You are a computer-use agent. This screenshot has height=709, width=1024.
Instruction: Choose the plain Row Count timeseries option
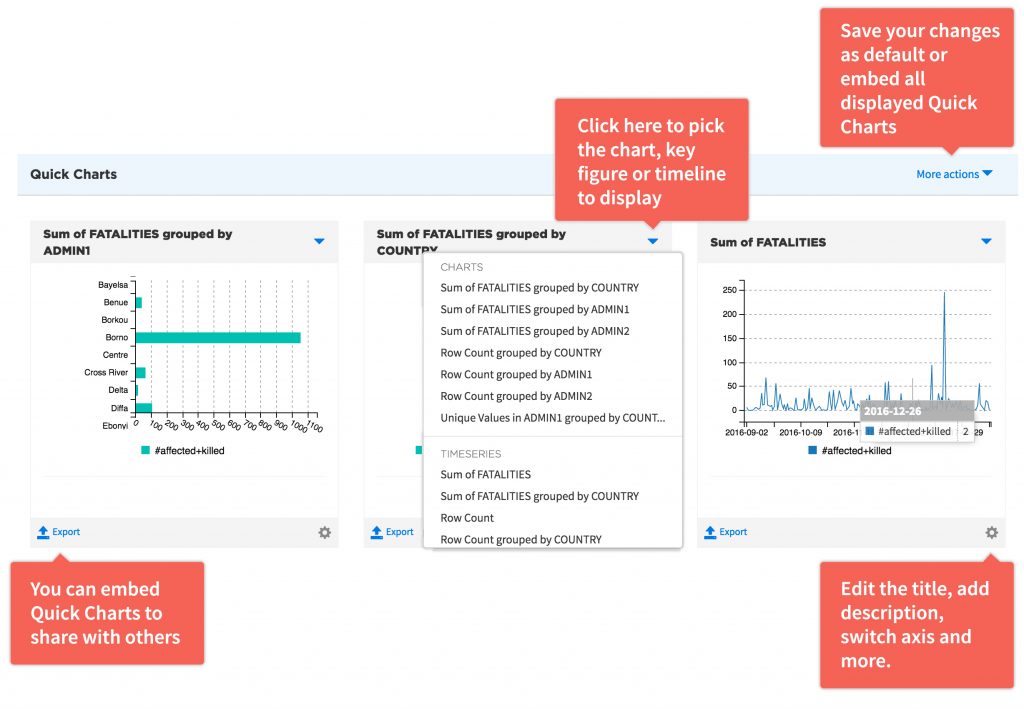pos(467,518)
